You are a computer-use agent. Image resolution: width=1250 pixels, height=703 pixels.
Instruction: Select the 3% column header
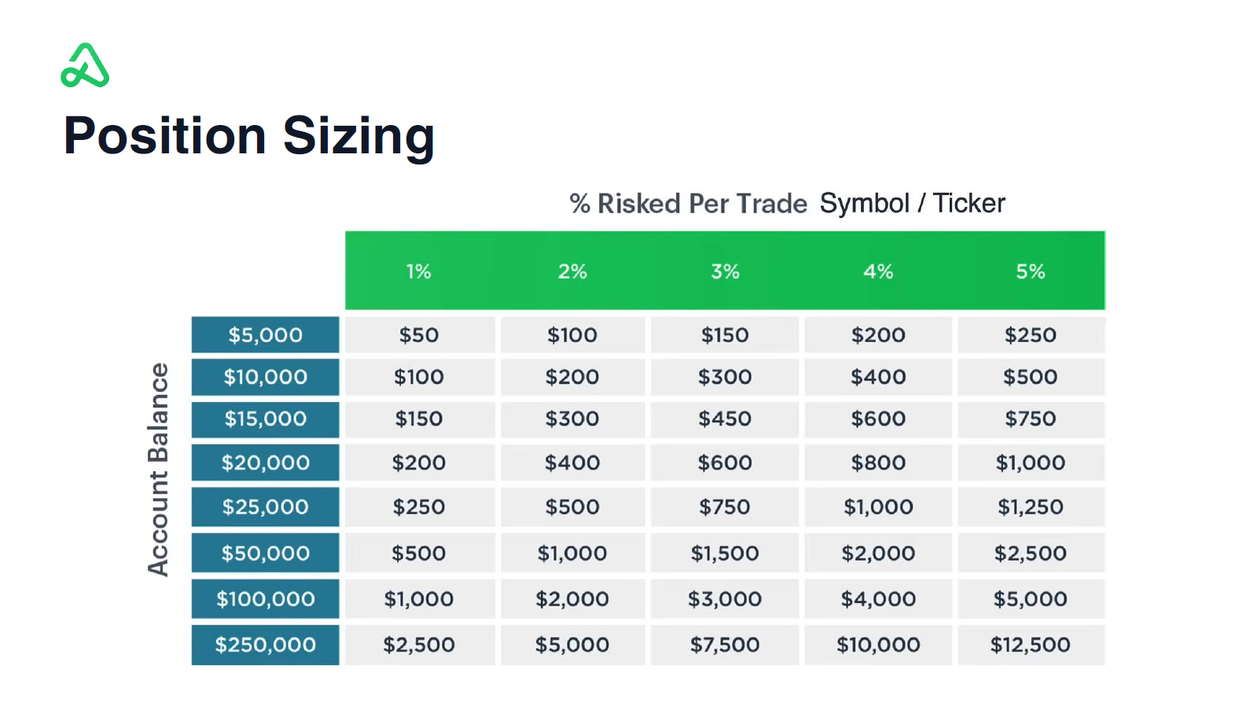click(725, 271)
